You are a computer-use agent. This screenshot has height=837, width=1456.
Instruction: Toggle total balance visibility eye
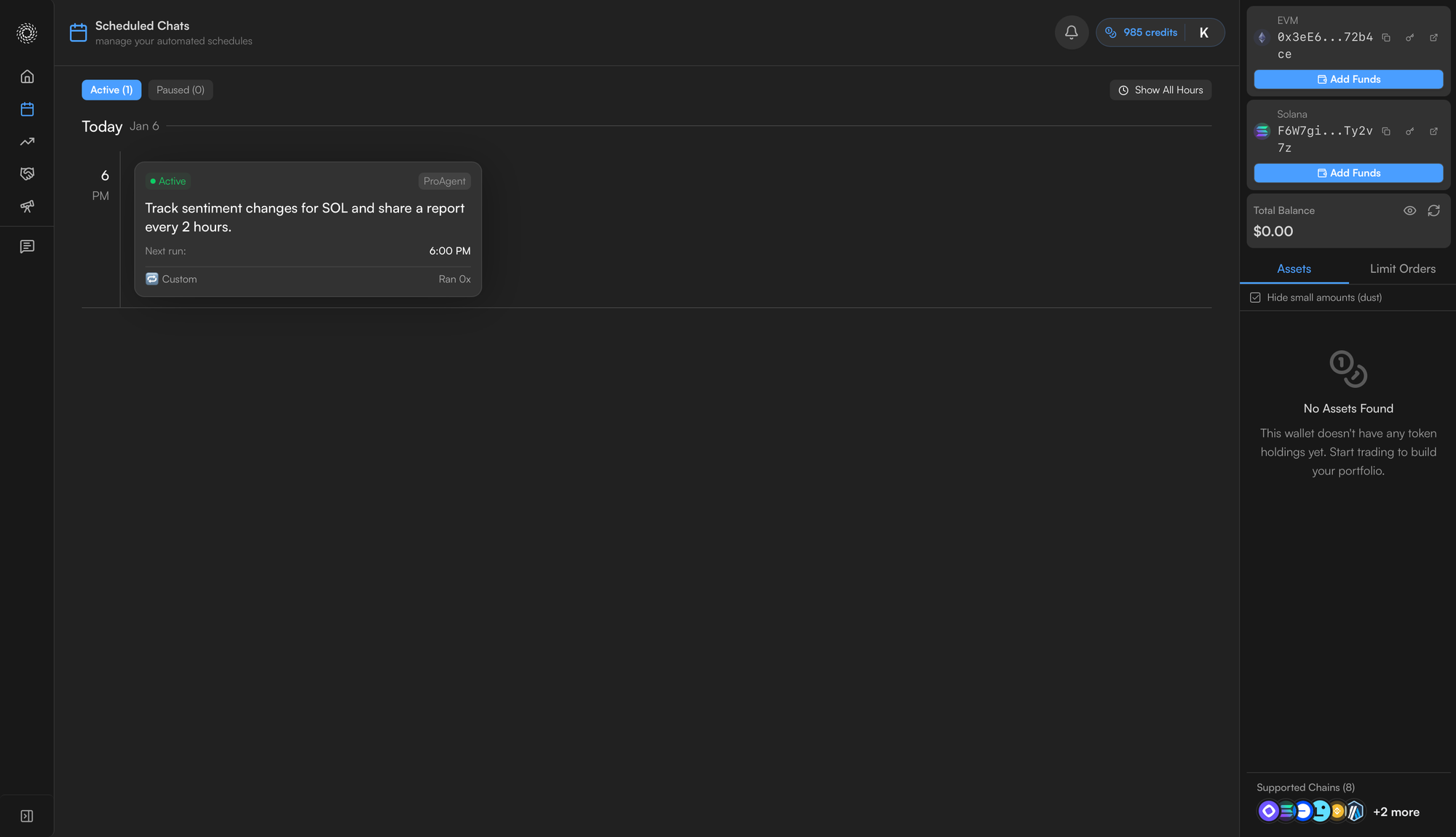coord(1409,210)
